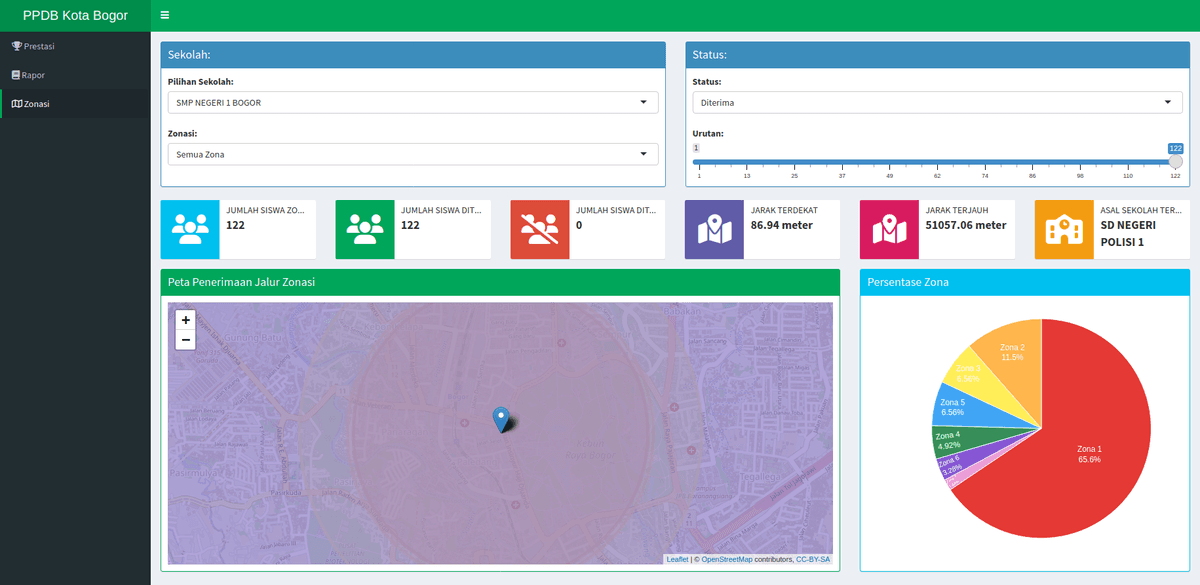Select the Zonasi menu item
1200x585 pixels.
pyautogui.click(x=75, y=104)
